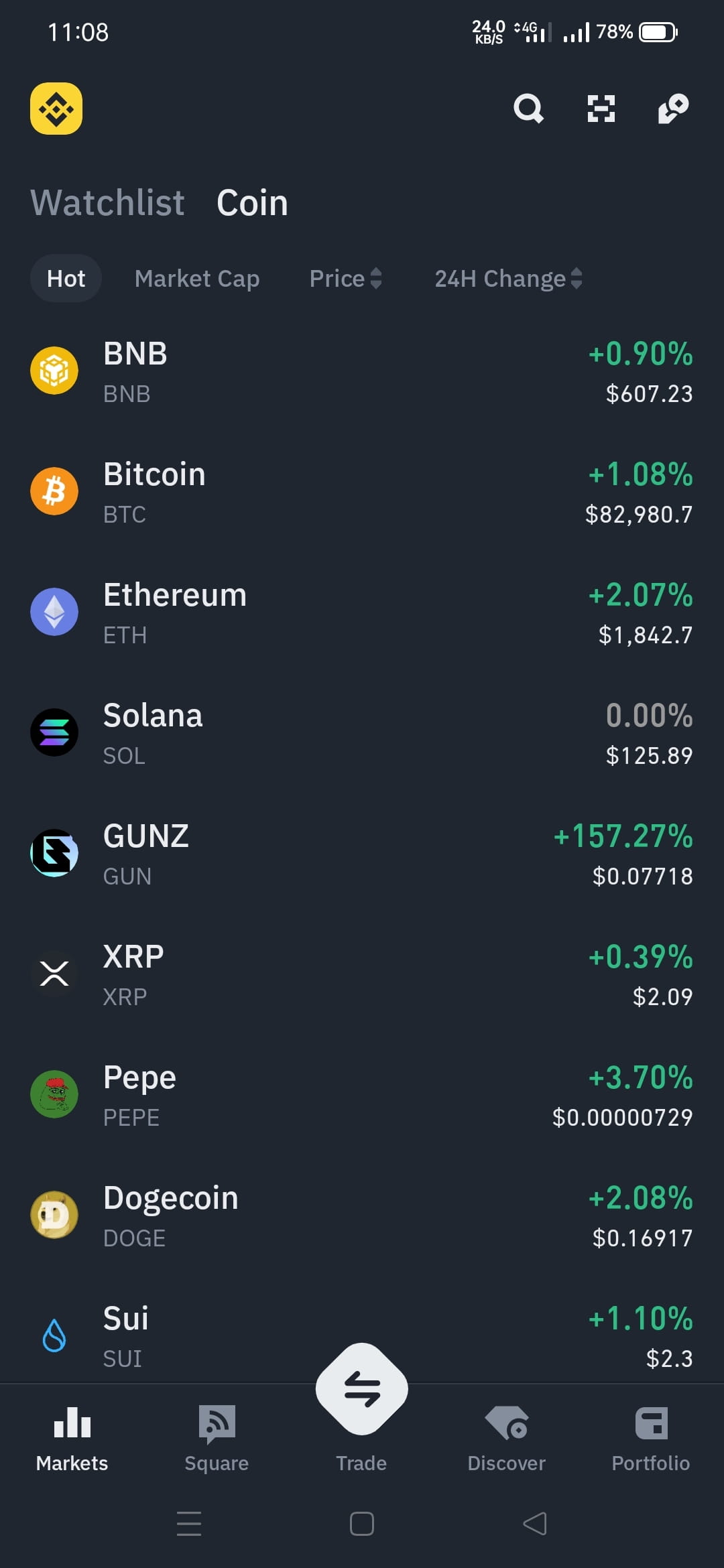Tap the Markets bar chart icon

pos(72,1422)
